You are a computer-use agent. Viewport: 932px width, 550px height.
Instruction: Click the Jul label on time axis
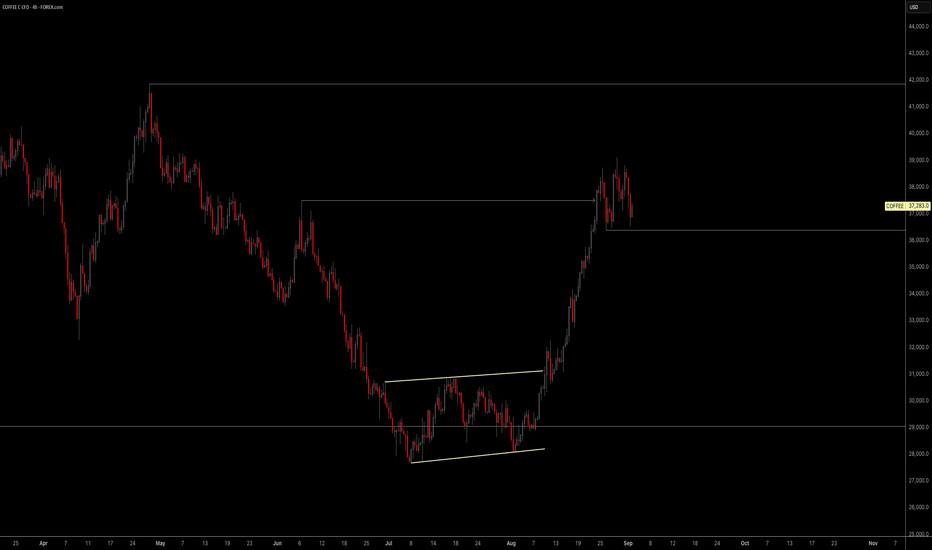pos(389,542)
